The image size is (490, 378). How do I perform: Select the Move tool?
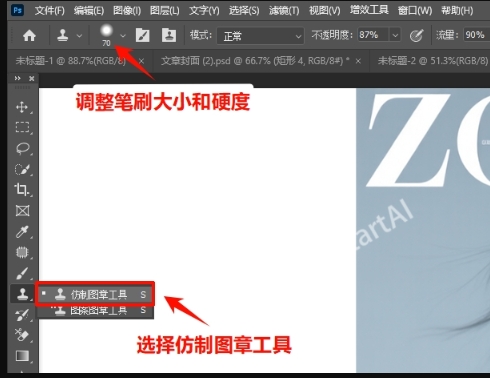(22, 107)
